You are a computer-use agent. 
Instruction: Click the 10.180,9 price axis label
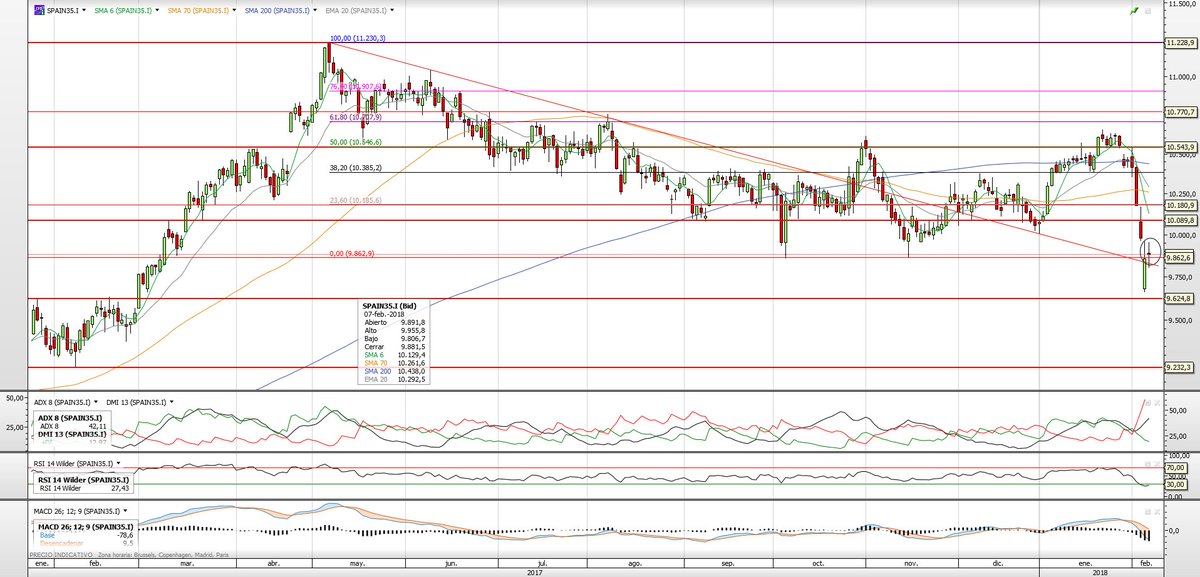click(x=1182, y=205)
